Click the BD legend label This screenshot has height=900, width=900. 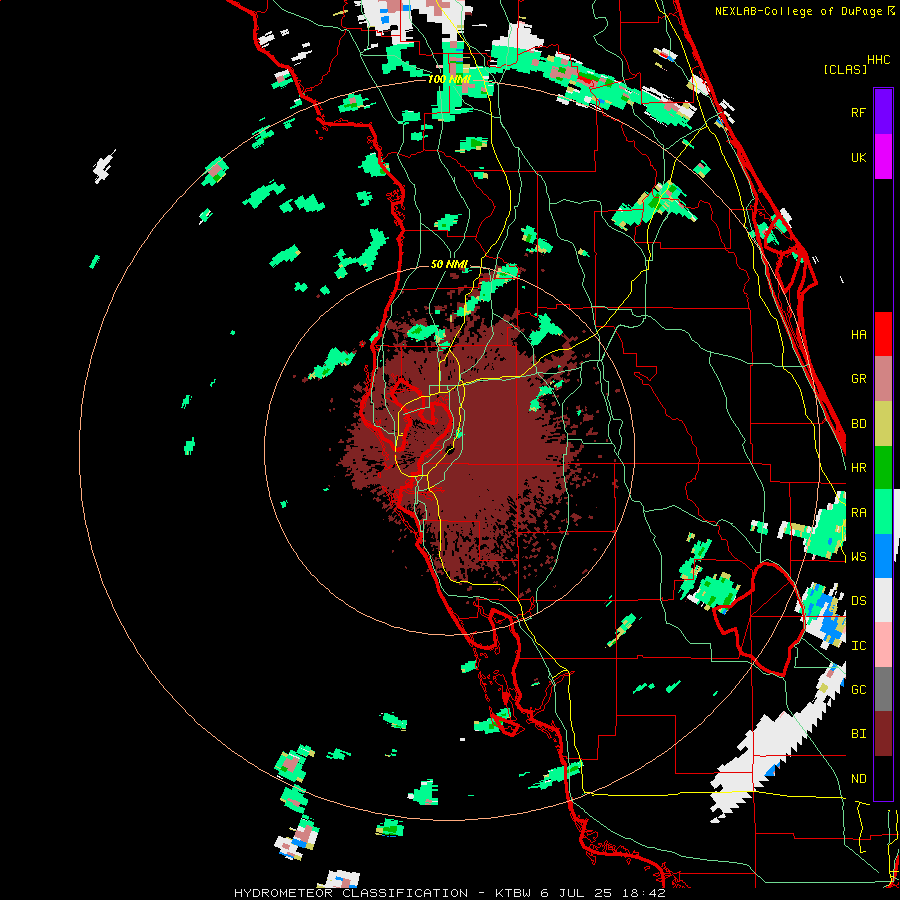click(x=858, y=424)
